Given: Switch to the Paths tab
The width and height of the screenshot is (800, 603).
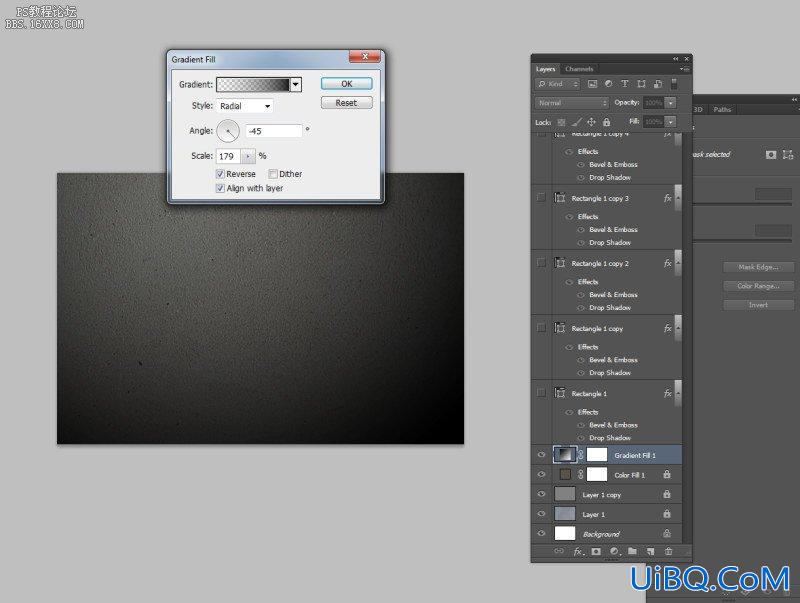Looking at the screenshot, I should 722,109.
